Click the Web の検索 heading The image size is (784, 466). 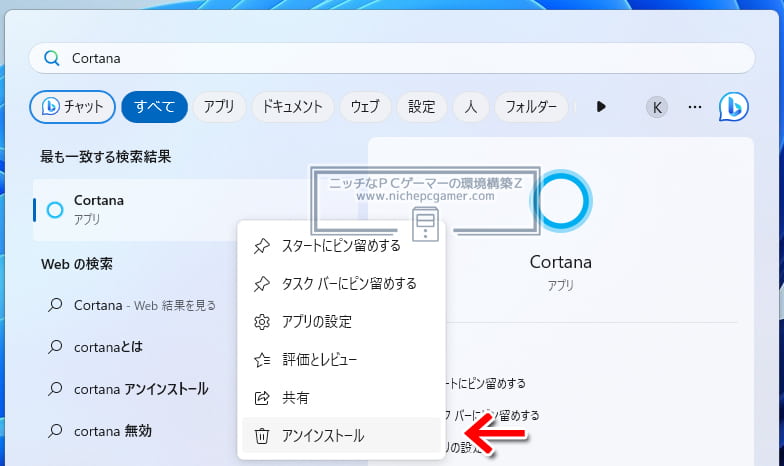click(77, 264)
